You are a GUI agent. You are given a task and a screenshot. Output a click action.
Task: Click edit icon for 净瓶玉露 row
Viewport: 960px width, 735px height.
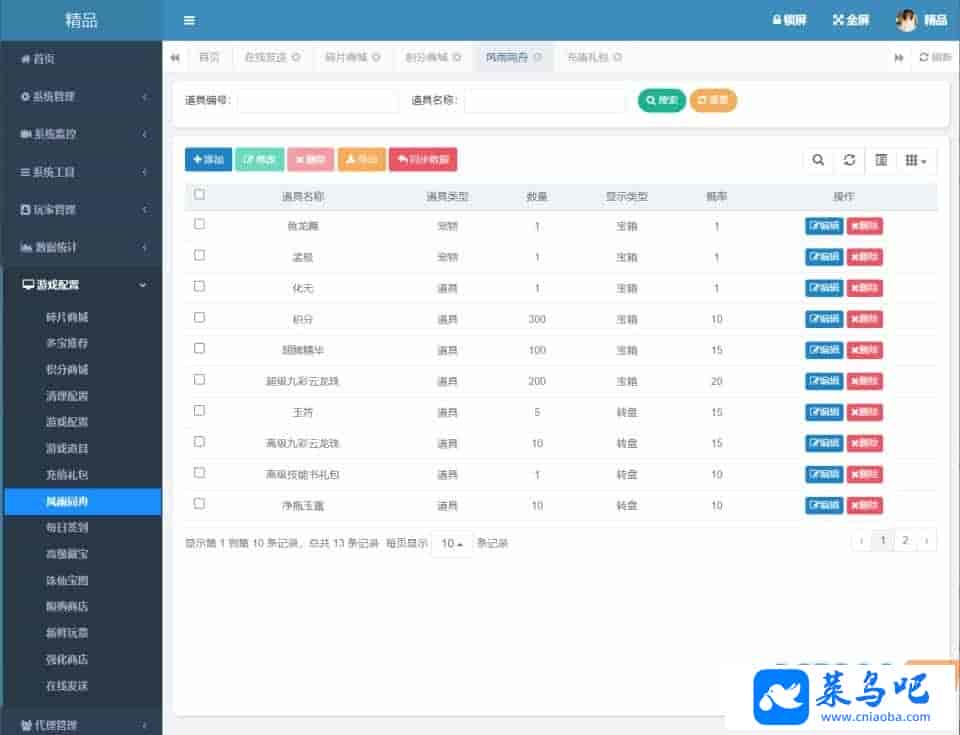pos(823,505)
